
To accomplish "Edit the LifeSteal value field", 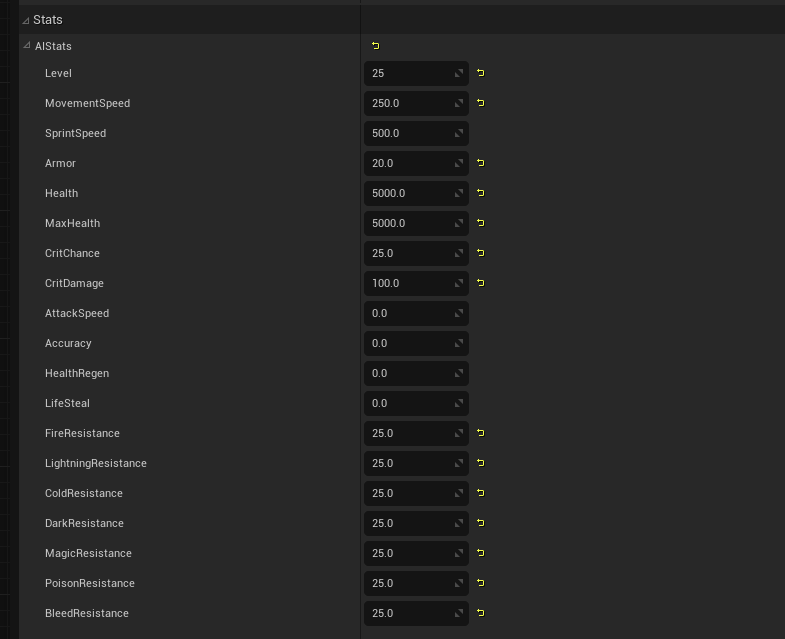I will point(416,404).
